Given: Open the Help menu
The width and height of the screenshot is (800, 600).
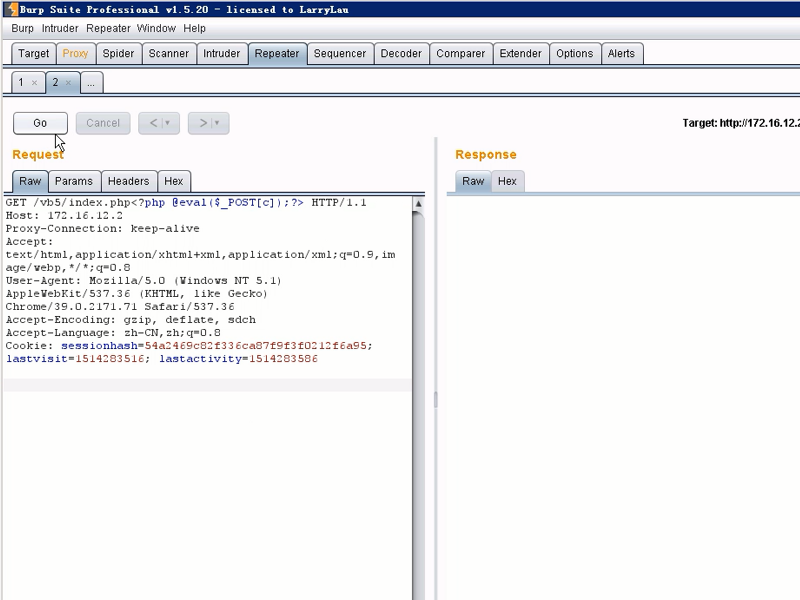Looking at the screenshot, I should click(194, 29).
